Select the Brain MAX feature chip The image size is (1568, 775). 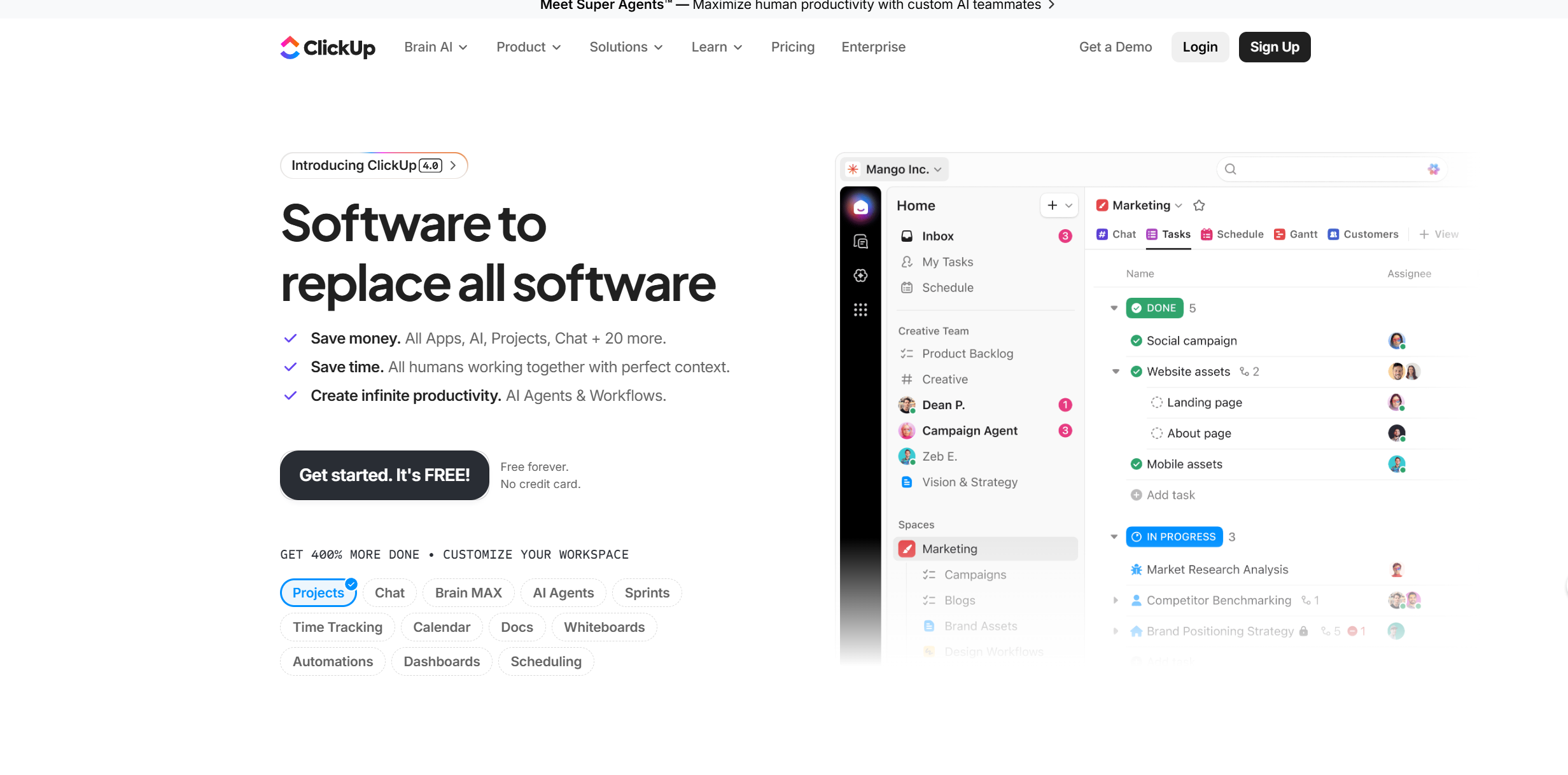468,593
